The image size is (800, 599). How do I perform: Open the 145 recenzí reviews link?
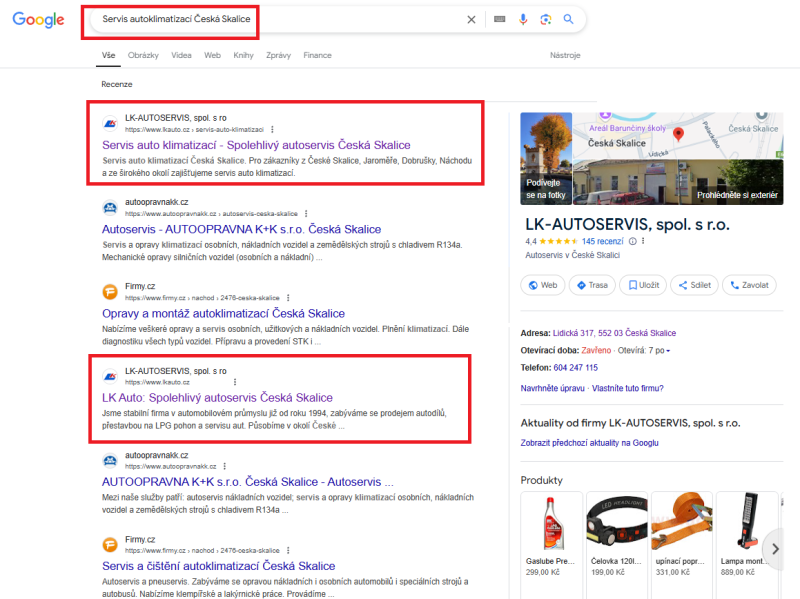[x=603, y=241]
